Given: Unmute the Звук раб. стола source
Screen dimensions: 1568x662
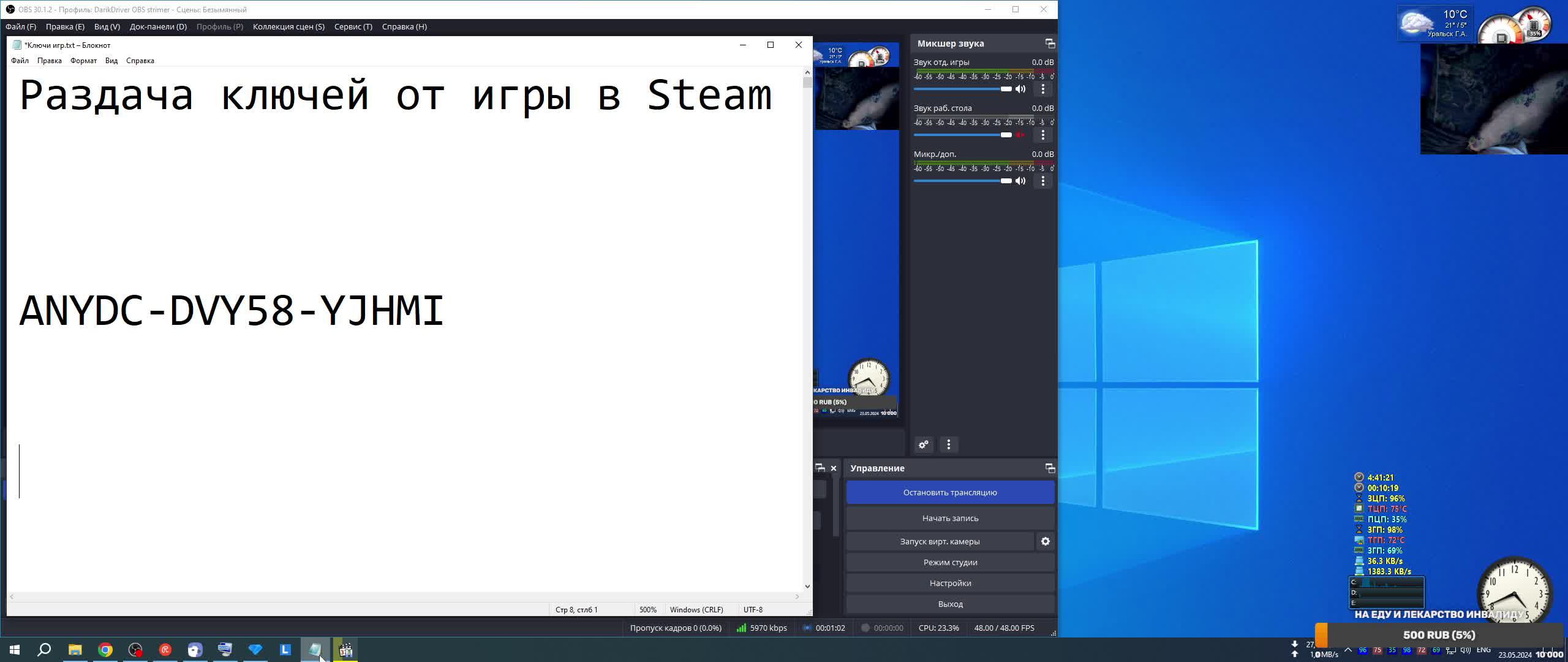Looking at the screenshot, I should click(1020, 135).
